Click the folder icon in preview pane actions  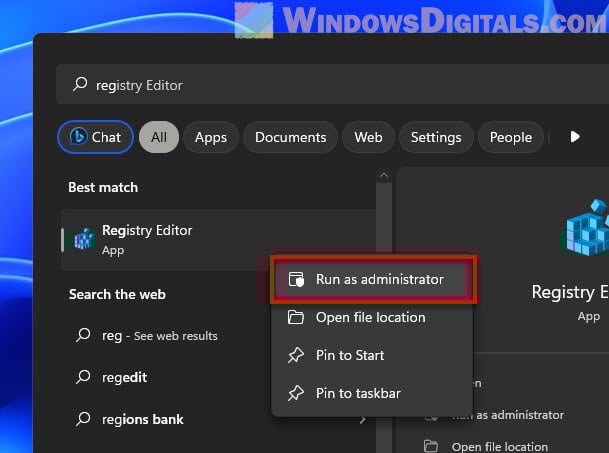pyautogui.click(x=431, y=446)
